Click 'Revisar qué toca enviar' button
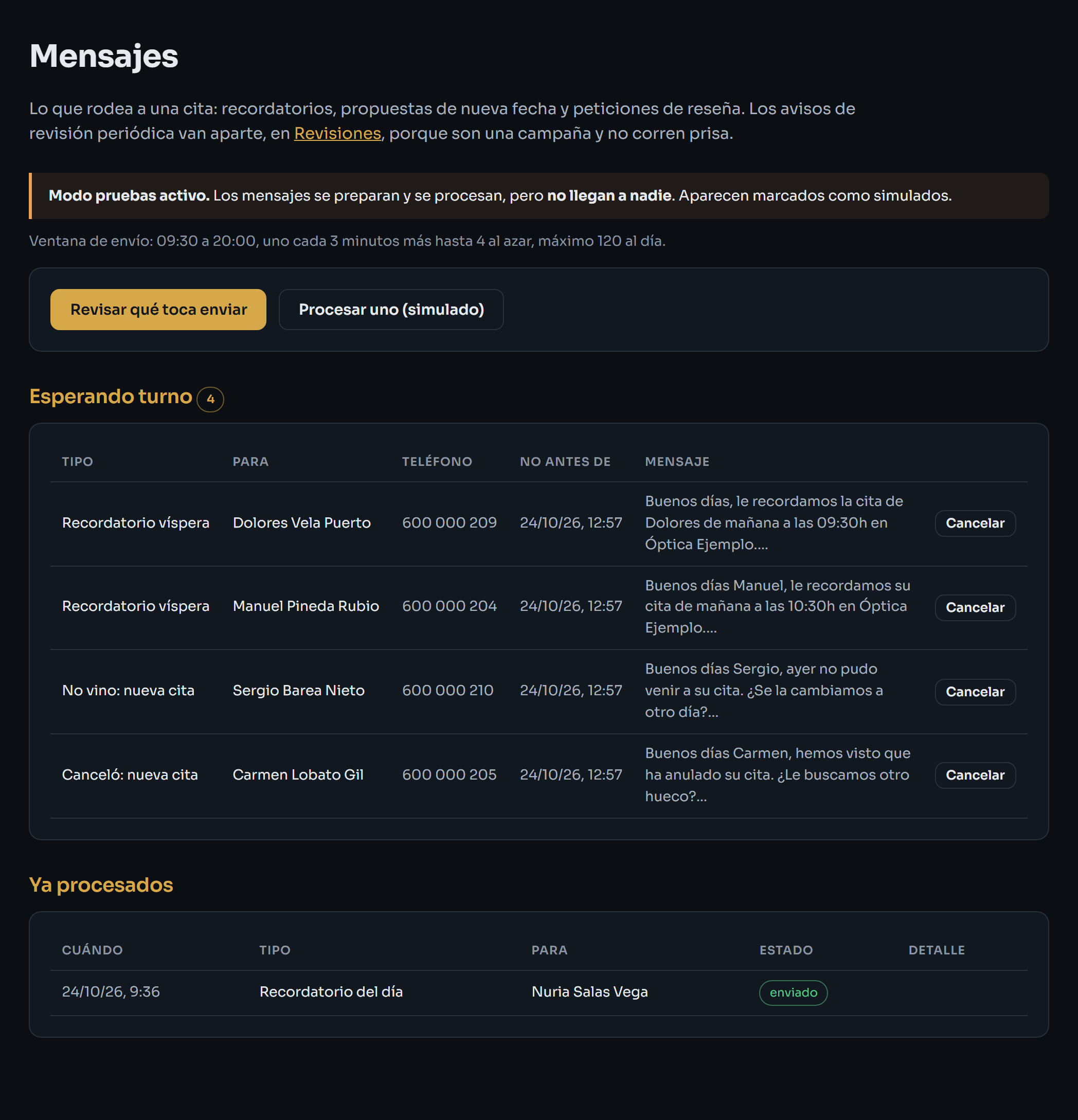 tap(158, 309)
